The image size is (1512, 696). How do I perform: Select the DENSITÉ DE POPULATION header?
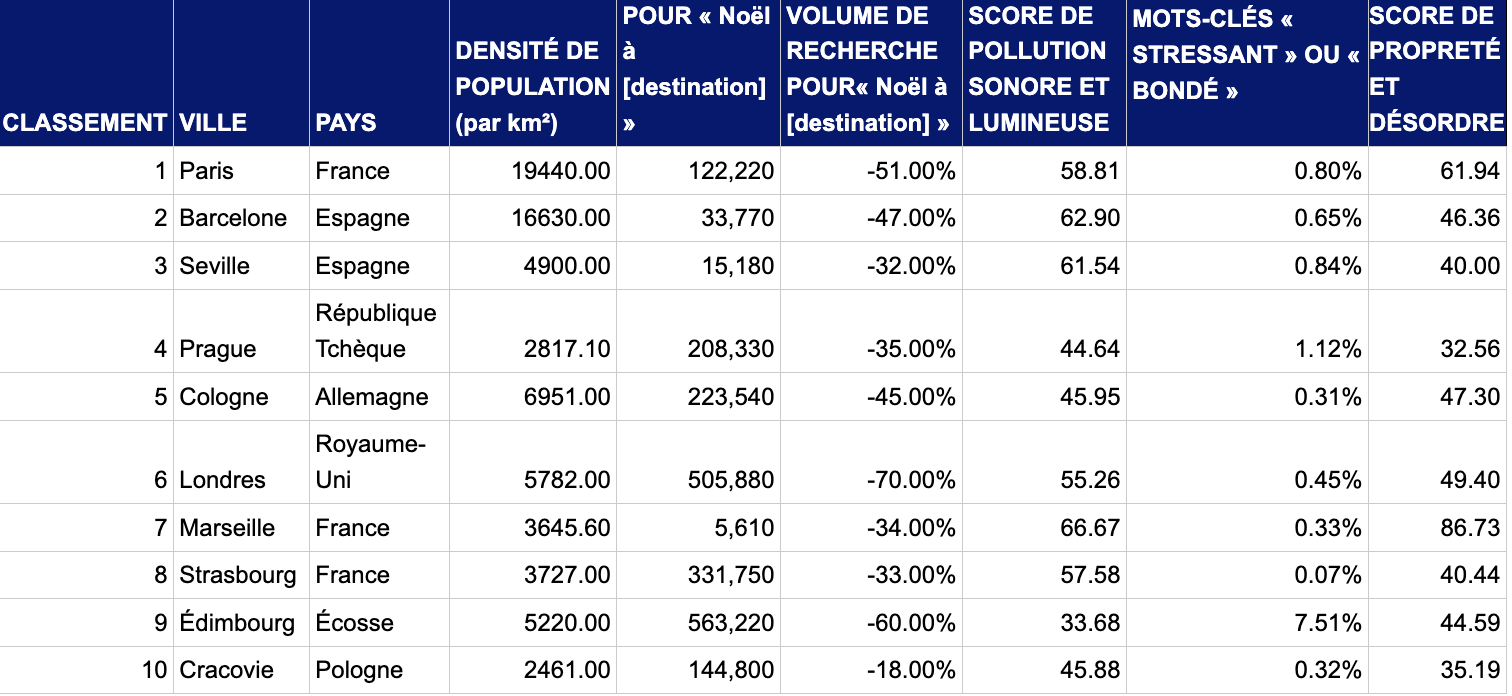(x=532, y=87)
